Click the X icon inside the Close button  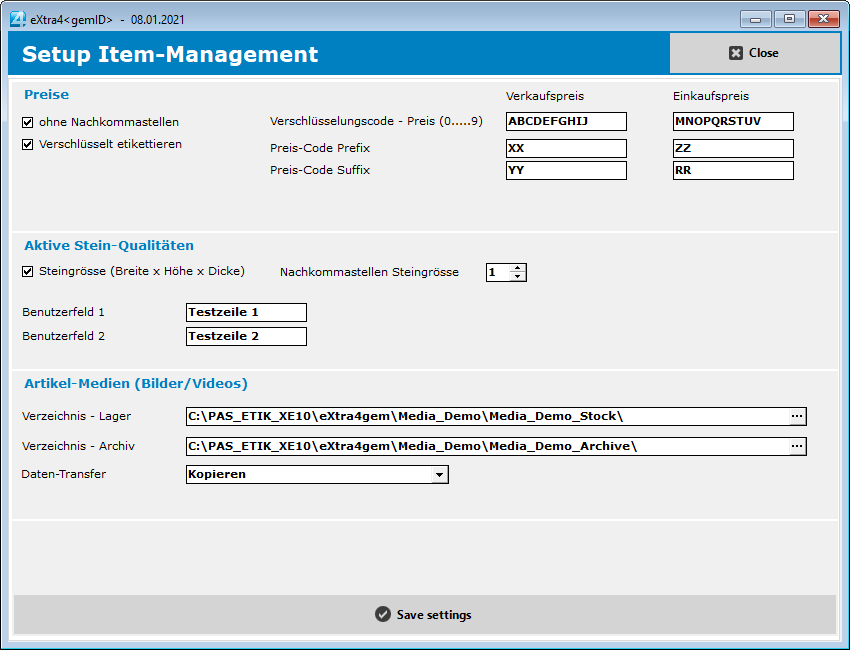point(735,53)
